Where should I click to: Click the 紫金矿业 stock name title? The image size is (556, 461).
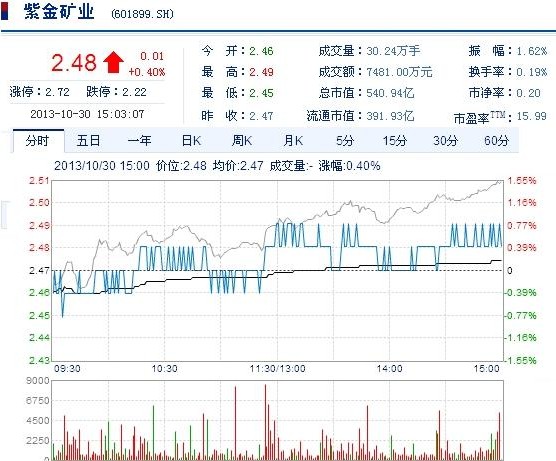coord(59,12)
